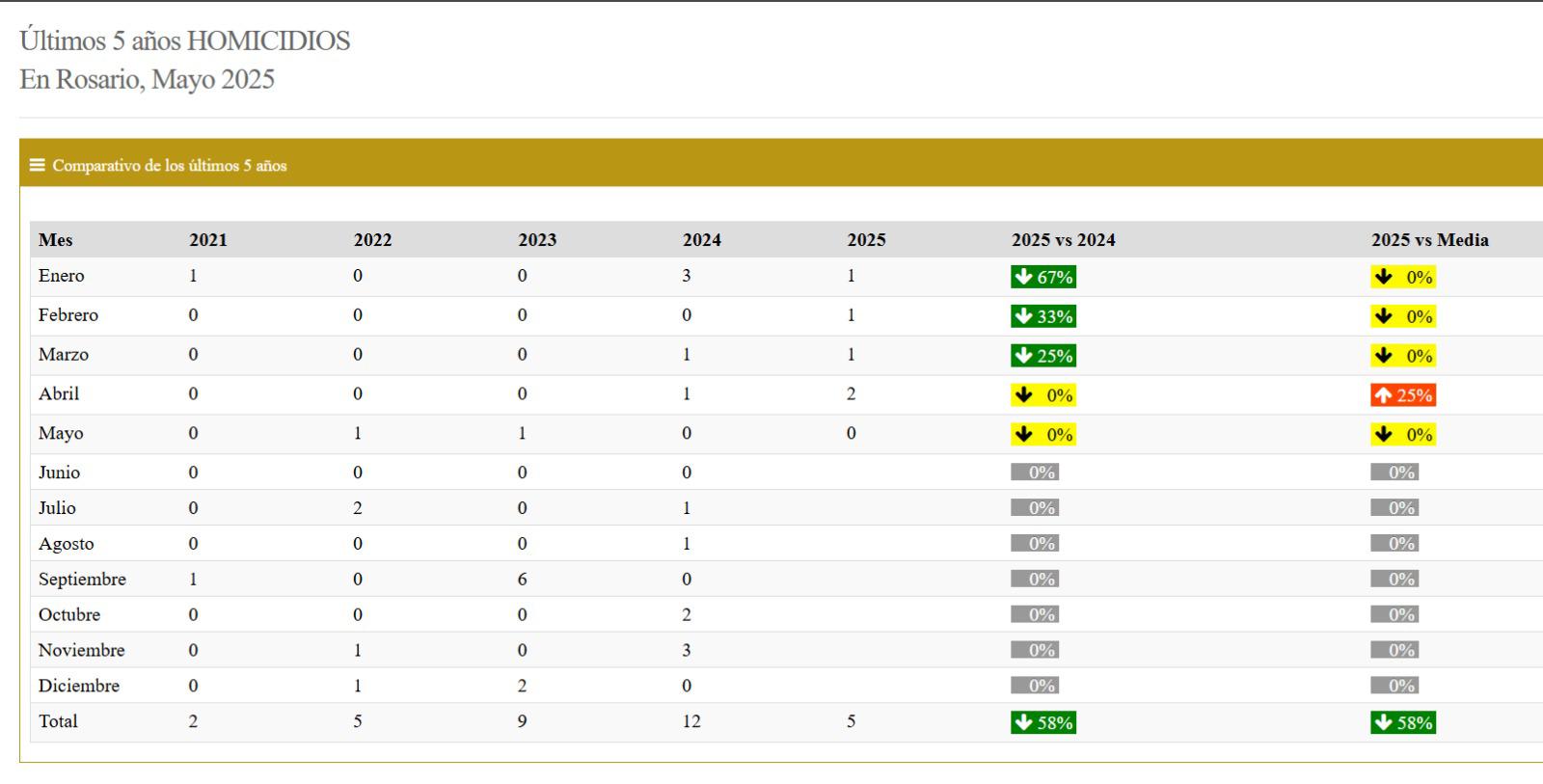Screen dimensions: 1543x784
Task: Click the hamburger icon in the gold panel header
Action: tap(37, 165)
